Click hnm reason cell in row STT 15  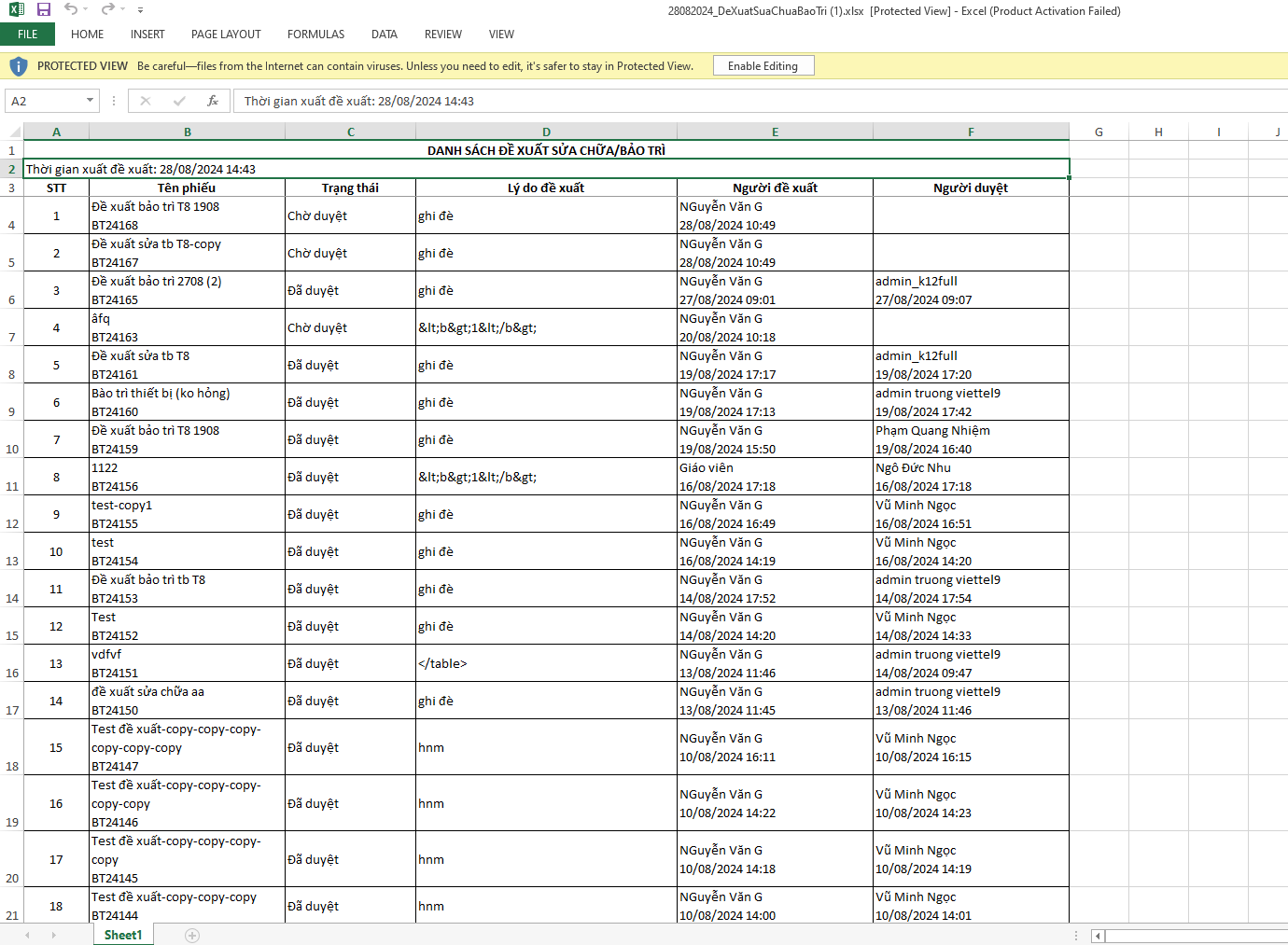(546, 747)
